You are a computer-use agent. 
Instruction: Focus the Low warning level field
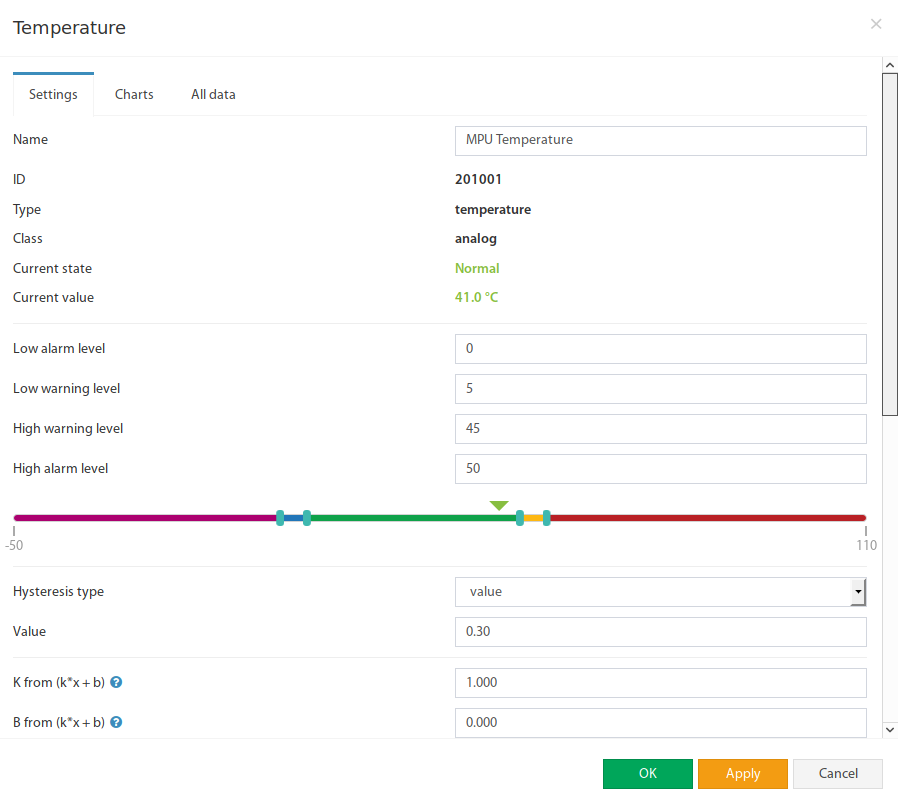pos(660,389)
